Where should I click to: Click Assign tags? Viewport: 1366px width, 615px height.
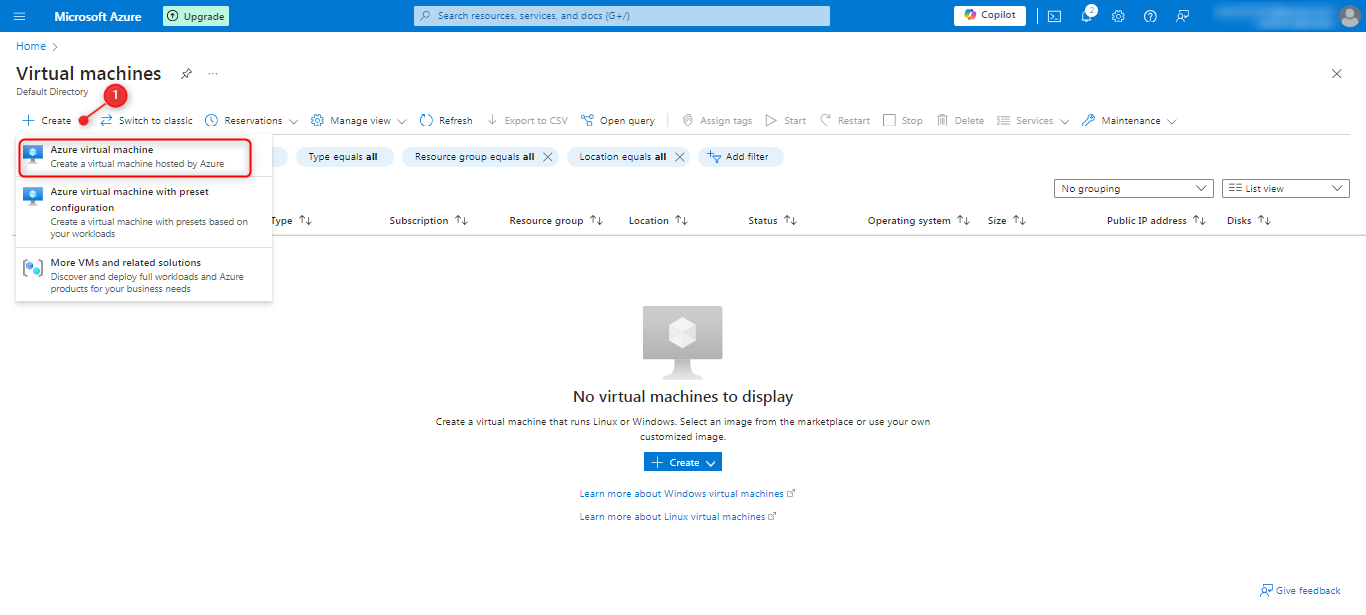(x=717, y=120)
